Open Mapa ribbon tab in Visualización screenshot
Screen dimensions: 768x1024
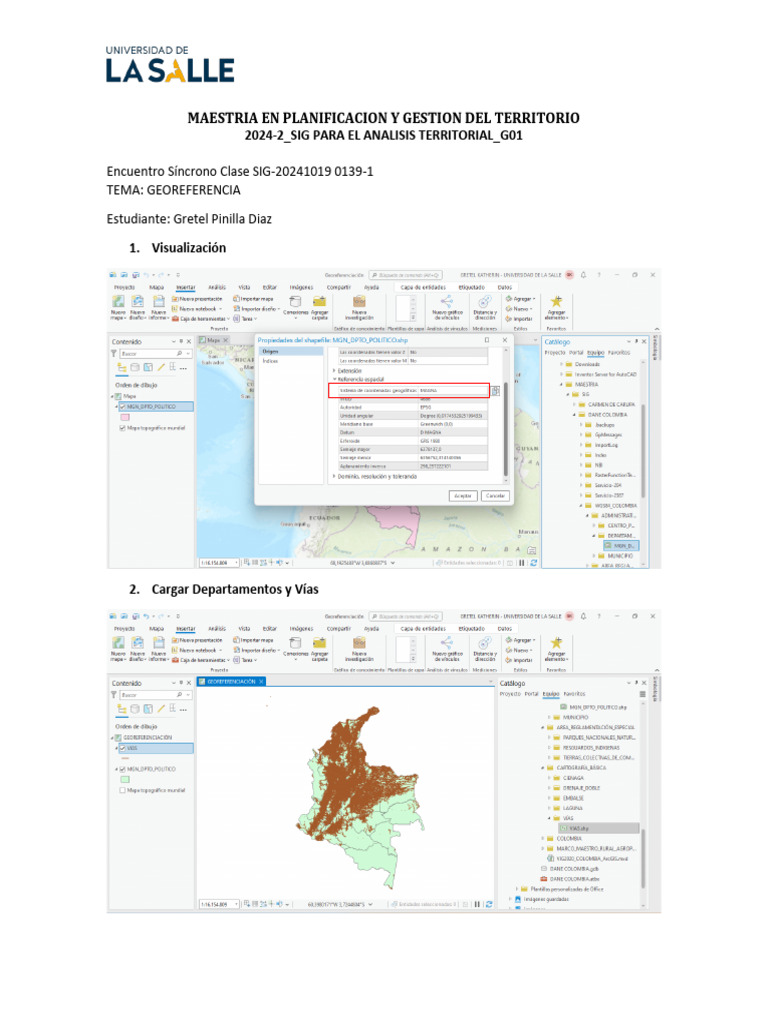point(157,287)
